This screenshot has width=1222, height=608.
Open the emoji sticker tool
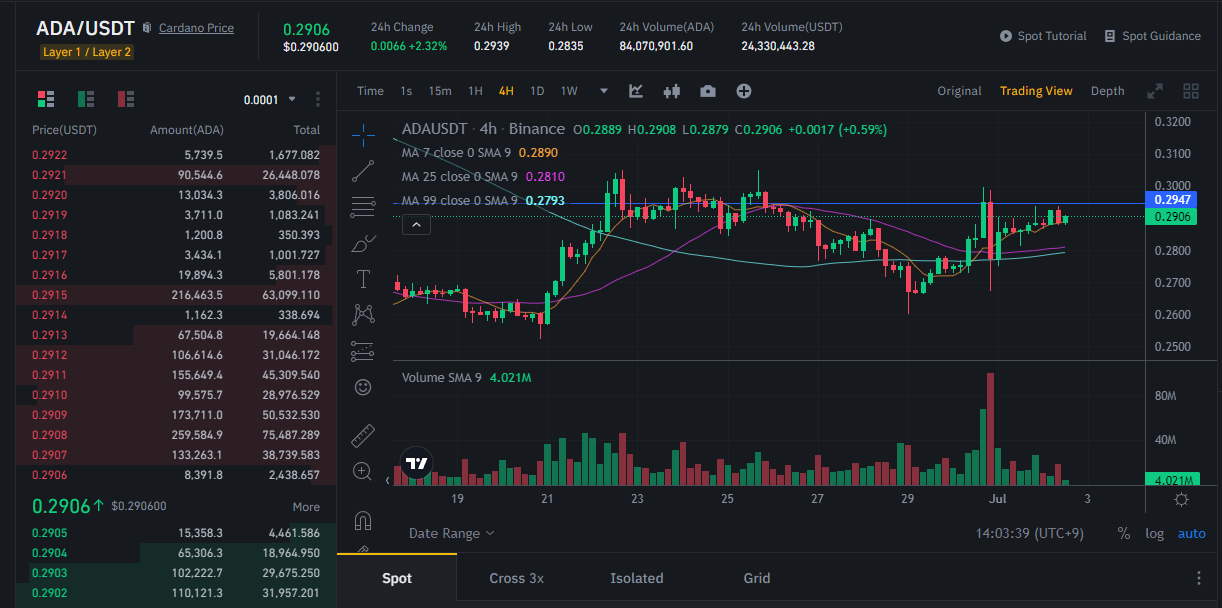coord(362,387)
